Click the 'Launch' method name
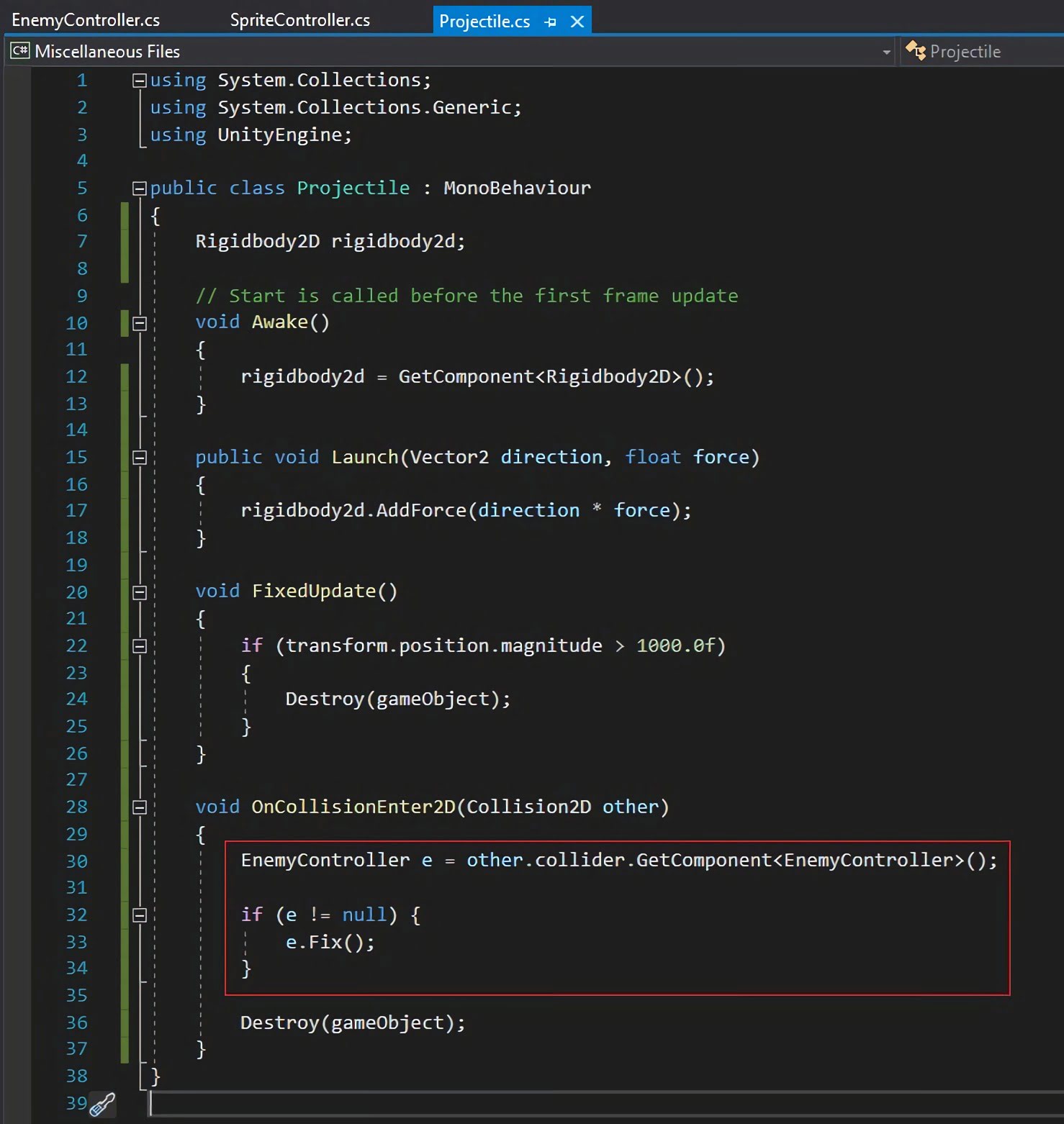The width and height of the screenshot is (1064, 1124). click(364, 457)
